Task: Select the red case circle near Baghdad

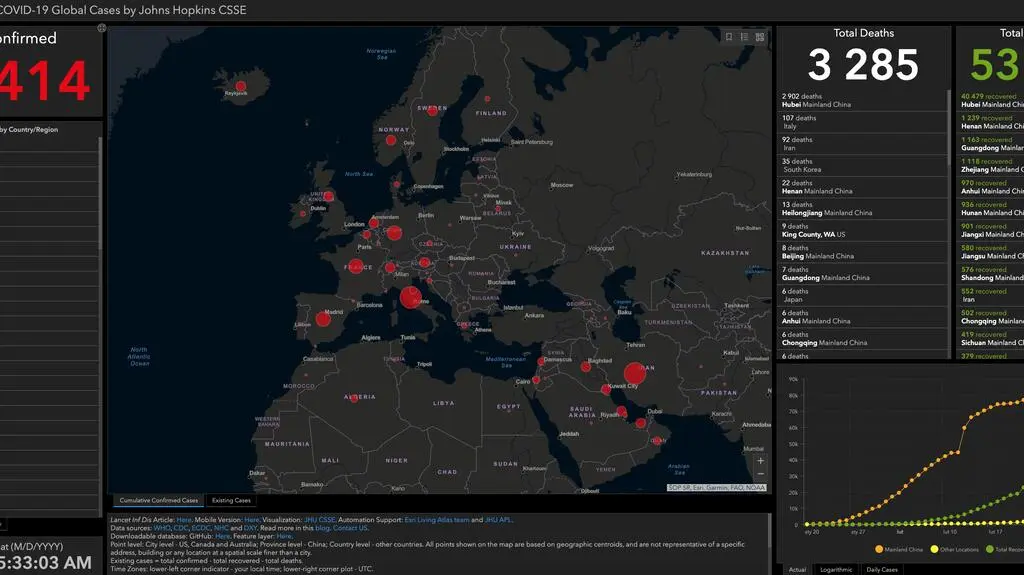Action: click(586, 367)
